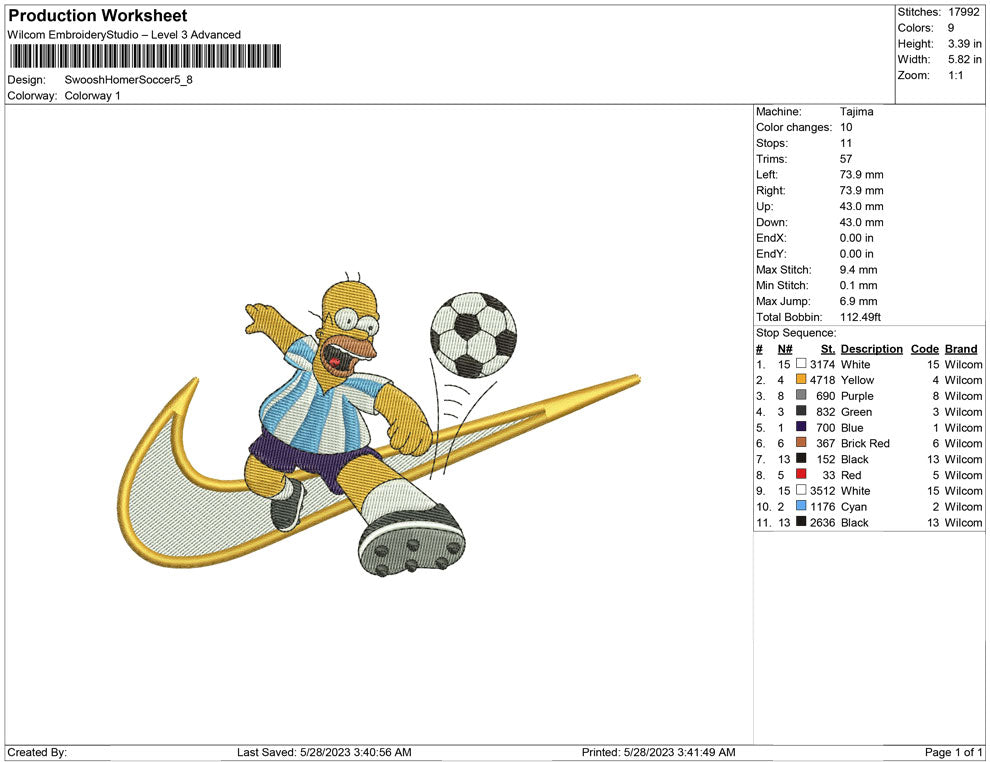Select the Total Bobbin value 112.49ft

tap(861, 317)
